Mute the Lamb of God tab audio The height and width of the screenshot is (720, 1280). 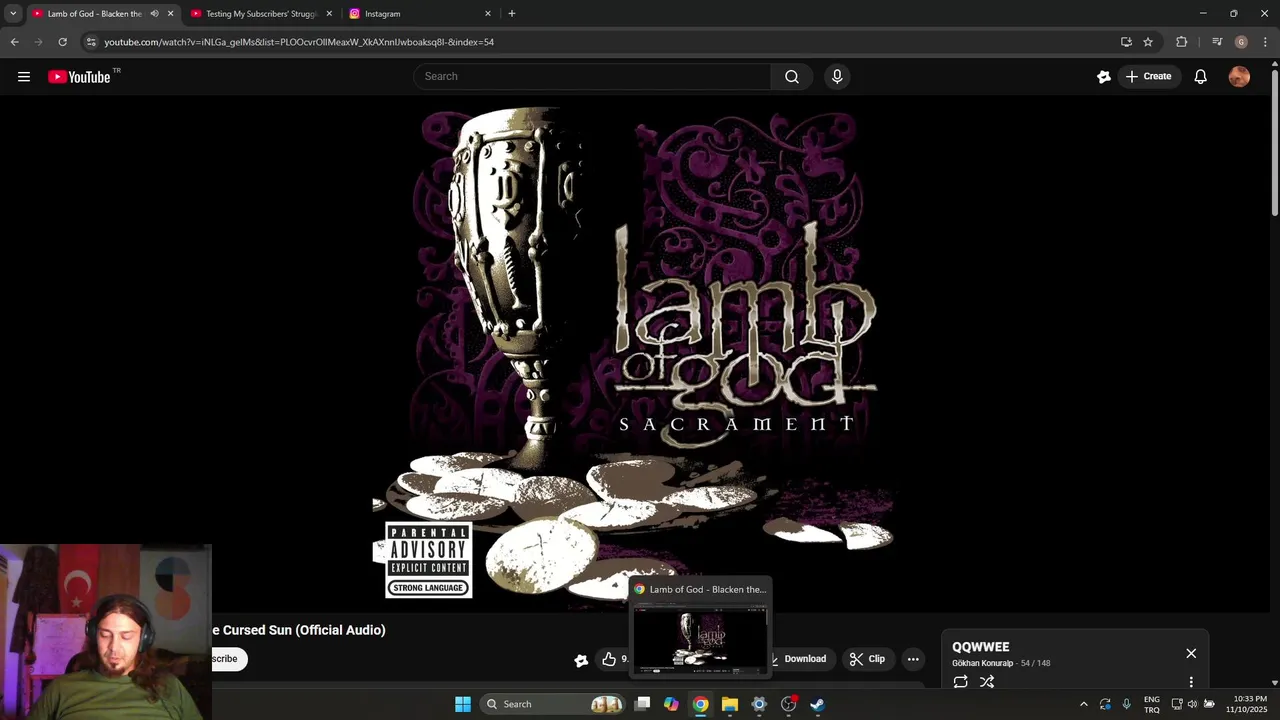click(154, 14)
